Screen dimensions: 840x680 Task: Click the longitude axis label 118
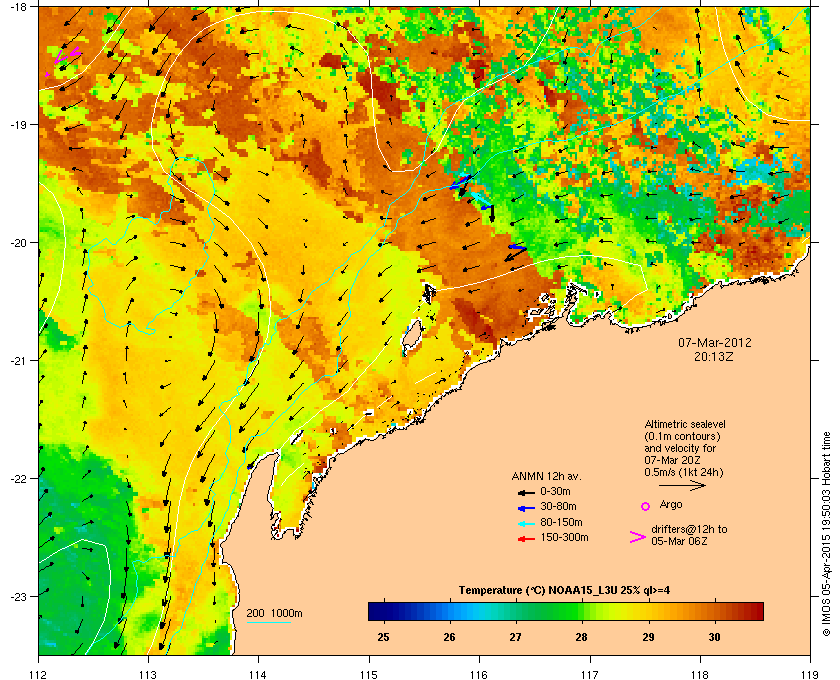coord(700,675)
